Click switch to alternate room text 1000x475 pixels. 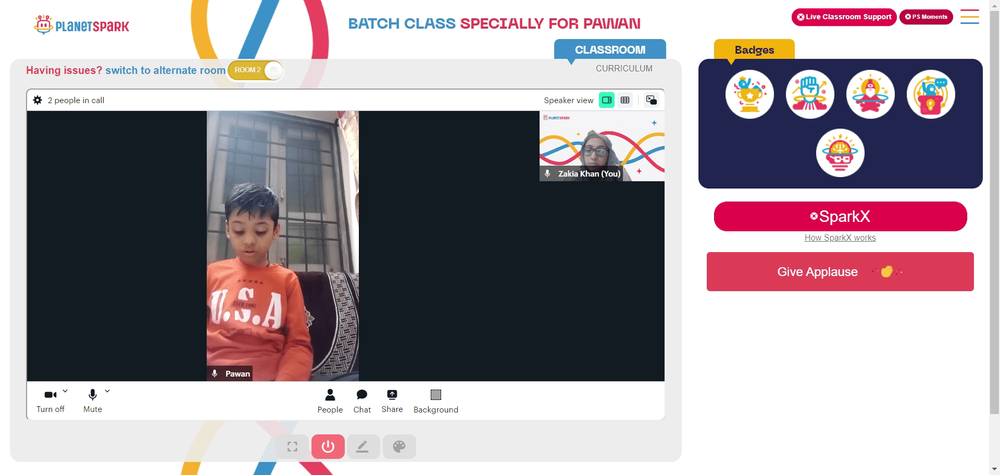point(165,70)
